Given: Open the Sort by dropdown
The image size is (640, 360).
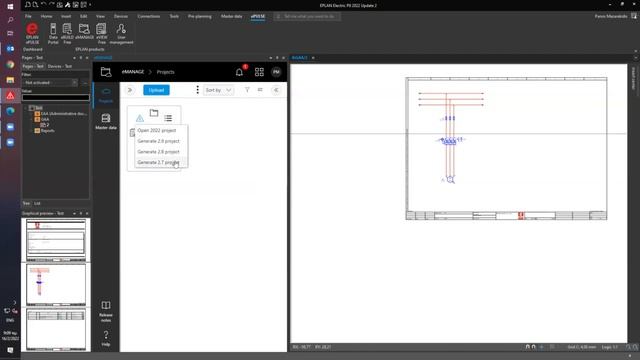Looking at the screenshot, I should [218, 90].
